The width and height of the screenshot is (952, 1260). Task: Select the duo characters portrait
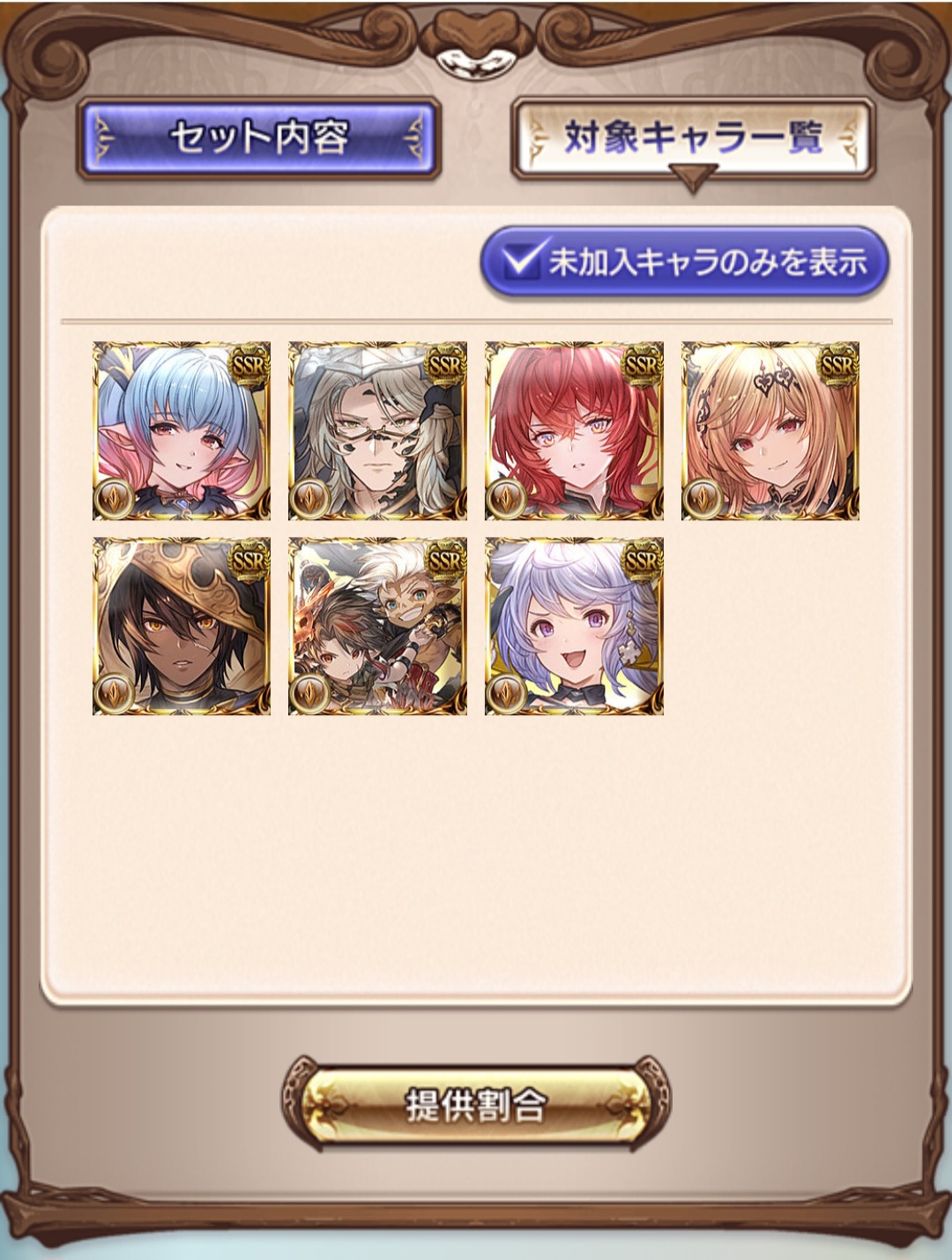click(378, 626)
